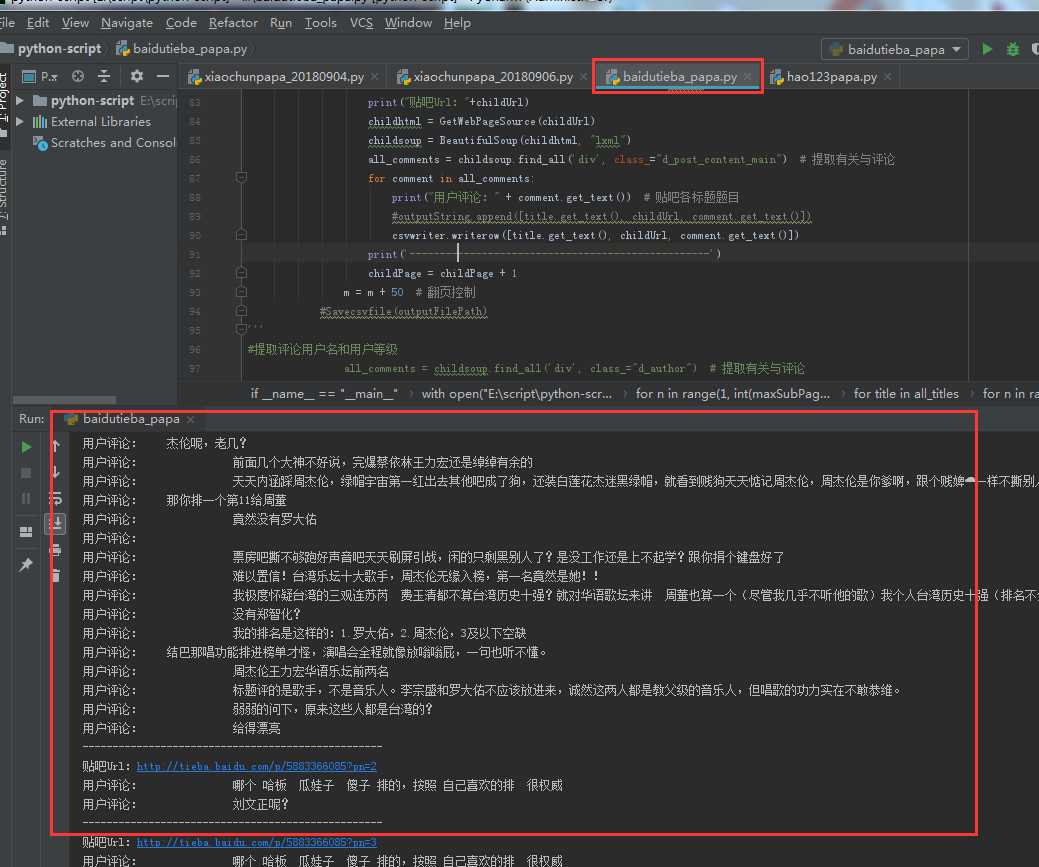Open tieba link ending pn=3

pyautogui.click(x=256, y=842)
